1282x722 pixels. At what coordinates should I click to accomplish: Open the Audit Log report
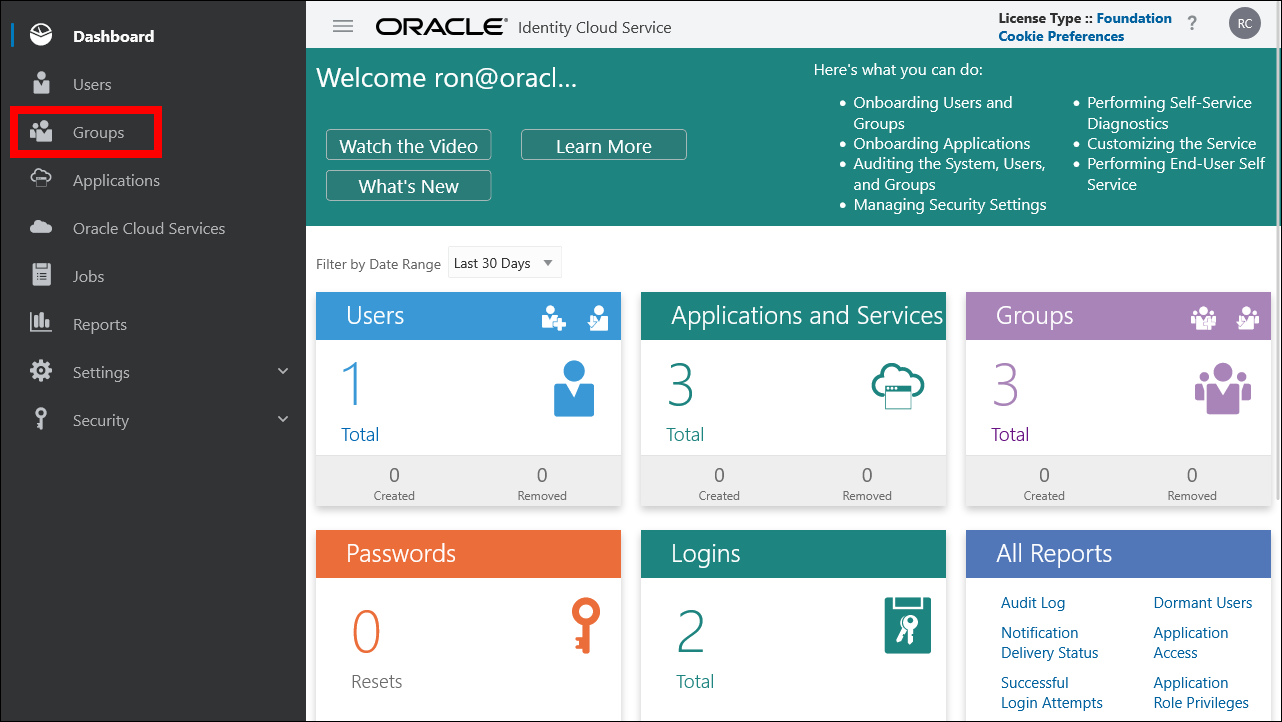[x=1033, y=603]
